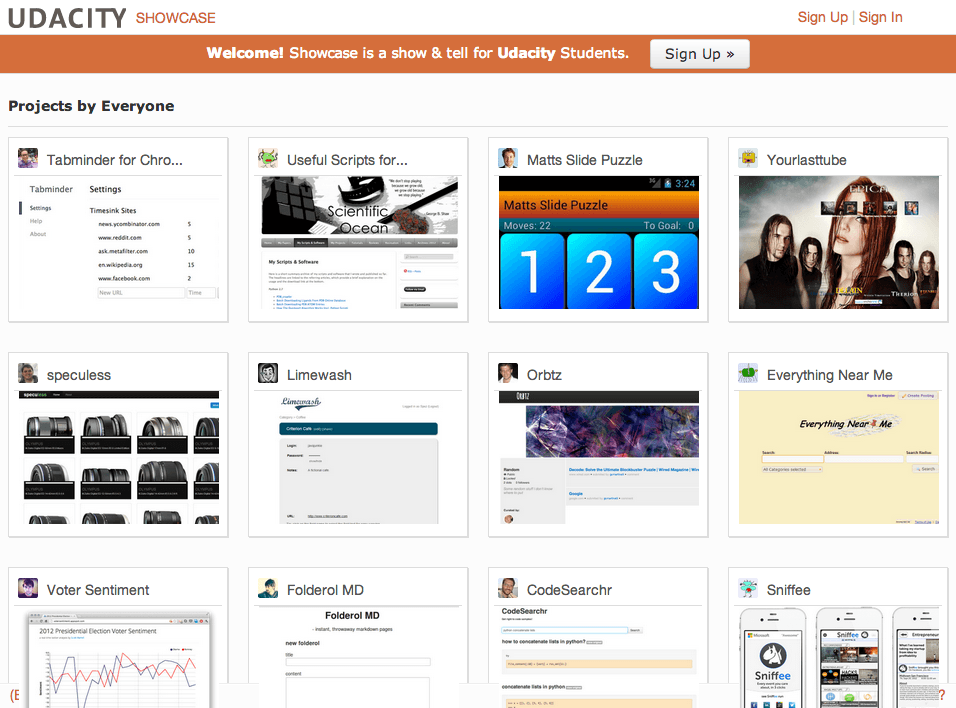
Task: View the Yourlasttube project screenshot
Action: pos(838,243)
